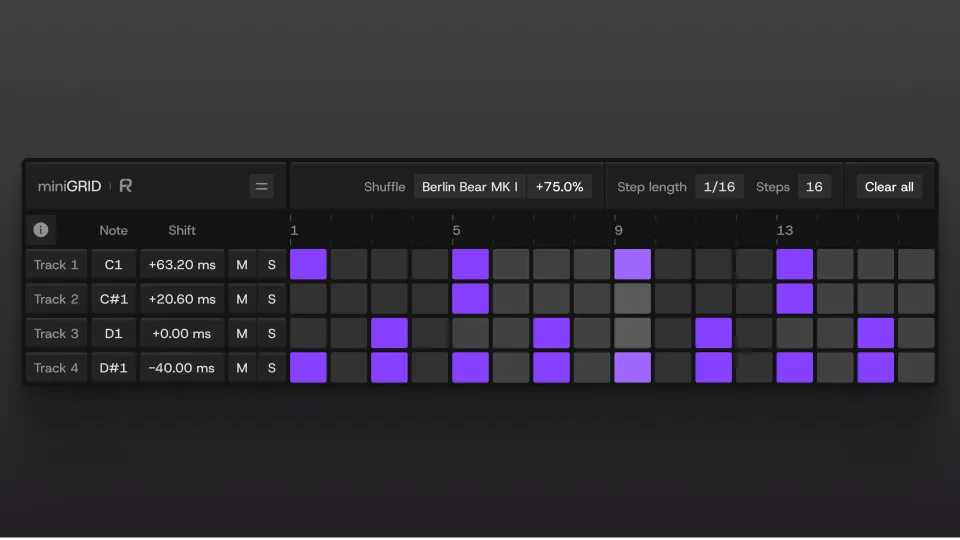
Task: Click the R logo icon
Action: tap(126, 186)
